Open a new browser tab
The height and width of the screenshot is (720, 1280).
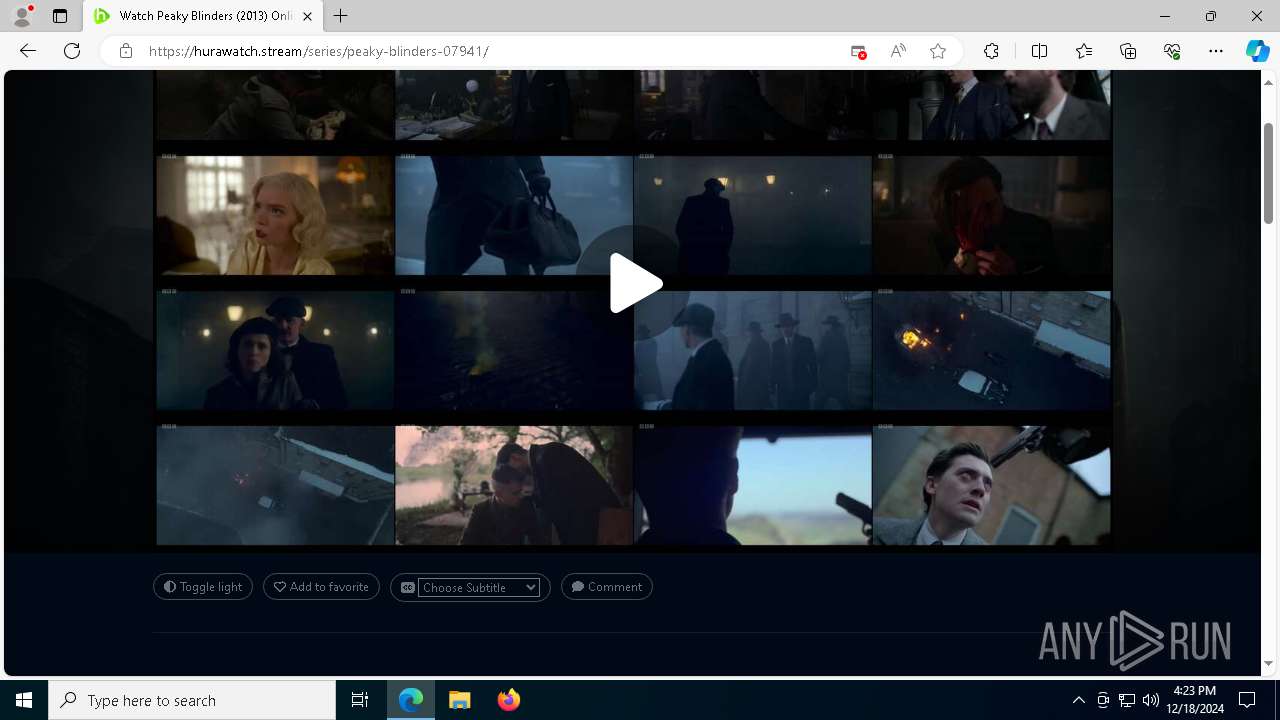coord(341,16)
